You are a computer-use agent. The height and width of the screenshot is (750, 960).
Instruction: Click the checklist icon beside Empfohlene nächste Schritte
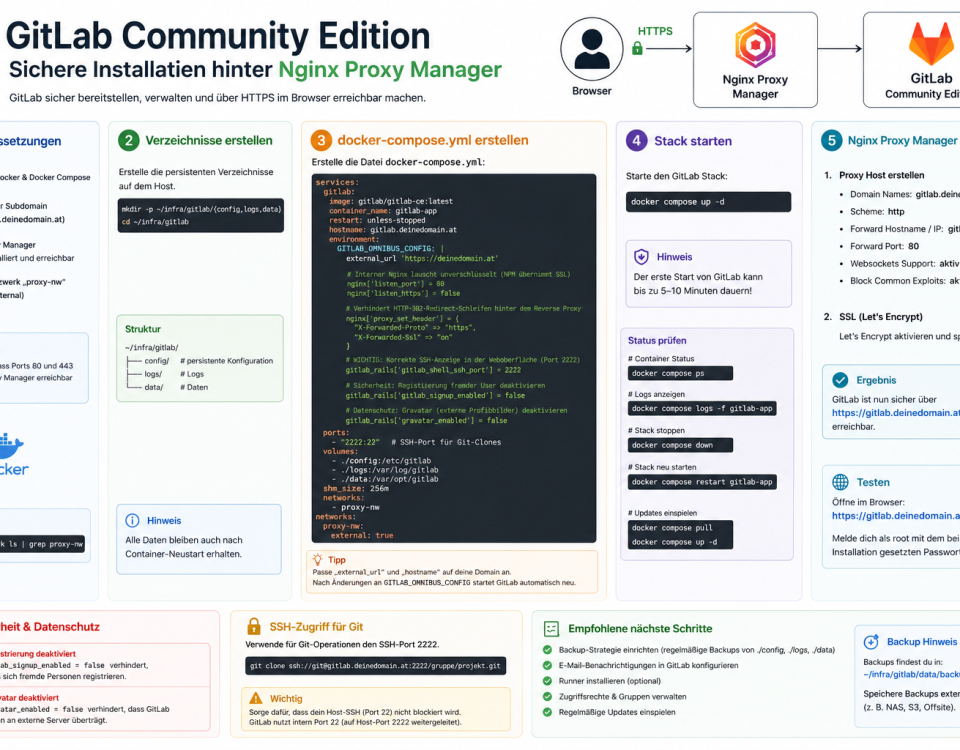coord(551,629)
